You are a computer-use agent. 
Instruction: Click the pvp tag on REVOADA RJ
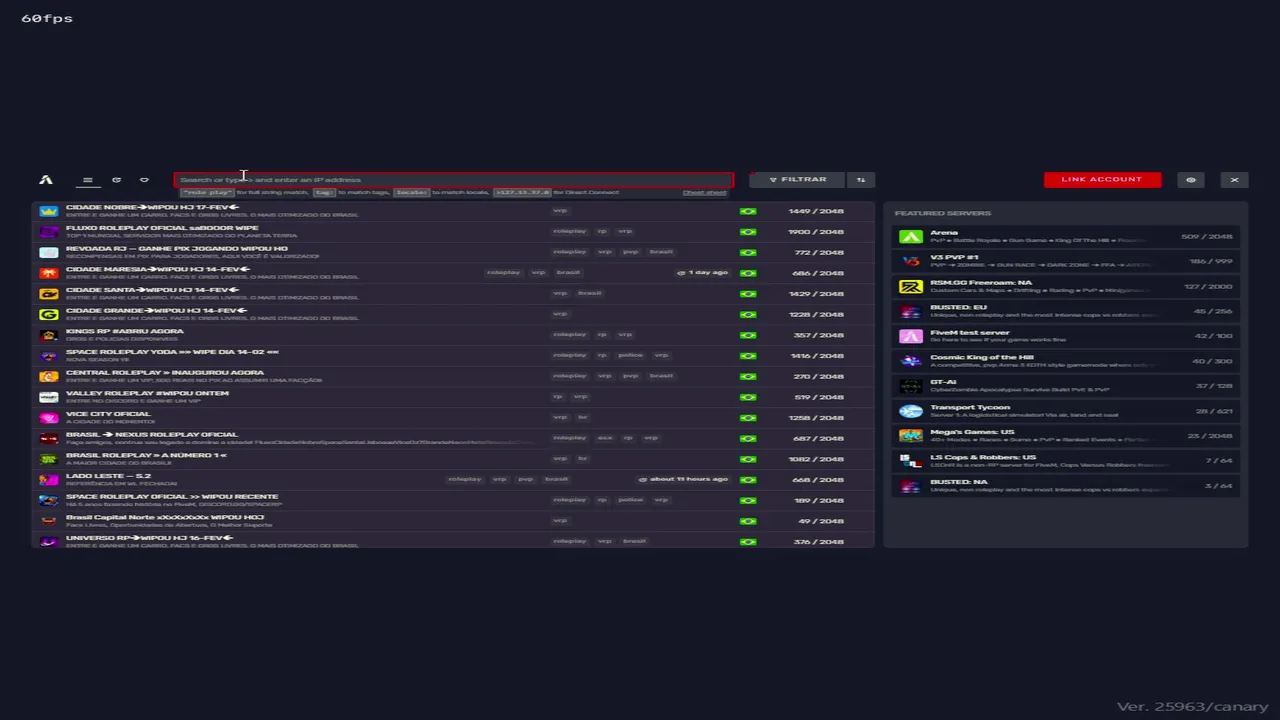click(630, 252)
